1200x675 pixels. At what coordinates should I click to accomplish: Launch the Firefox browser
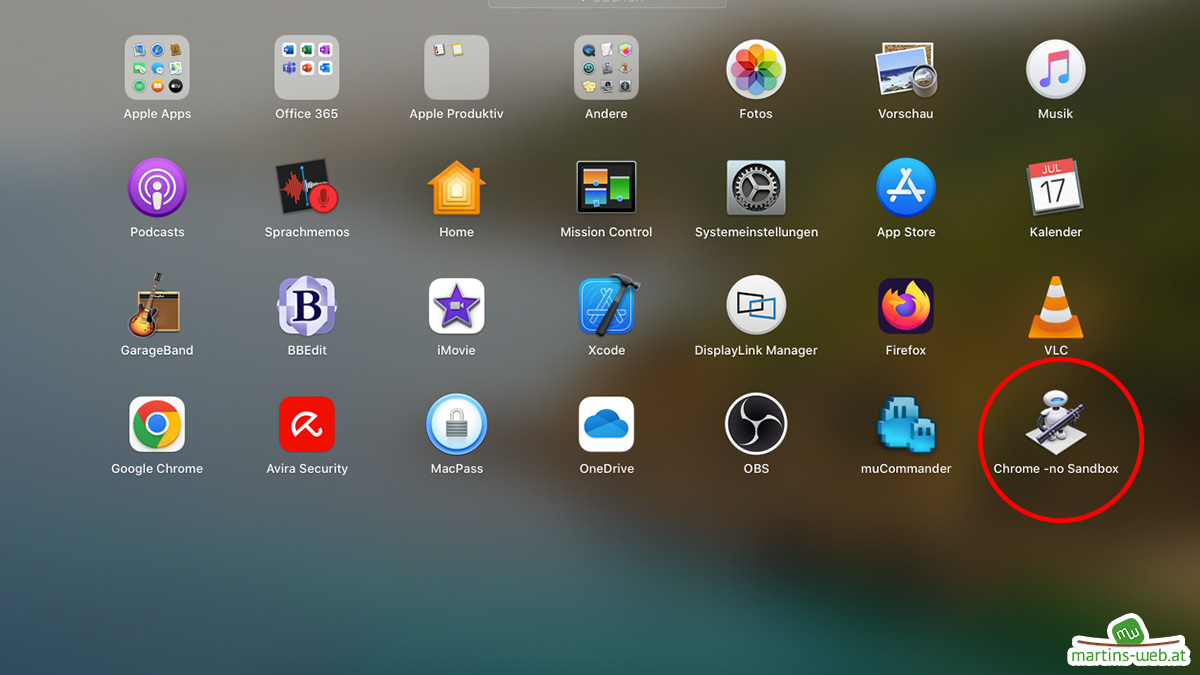(906, 305)
